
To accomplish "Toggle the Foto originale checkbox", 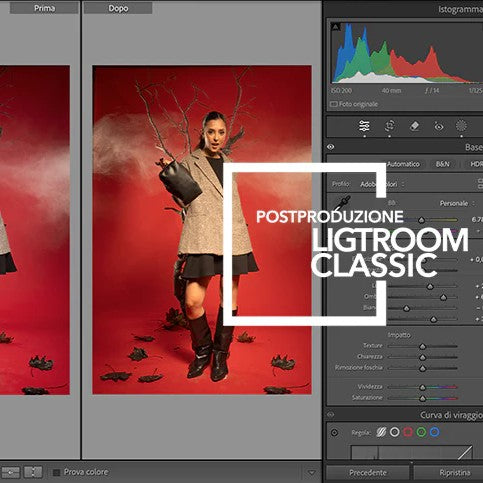I will tap(333, 104).
